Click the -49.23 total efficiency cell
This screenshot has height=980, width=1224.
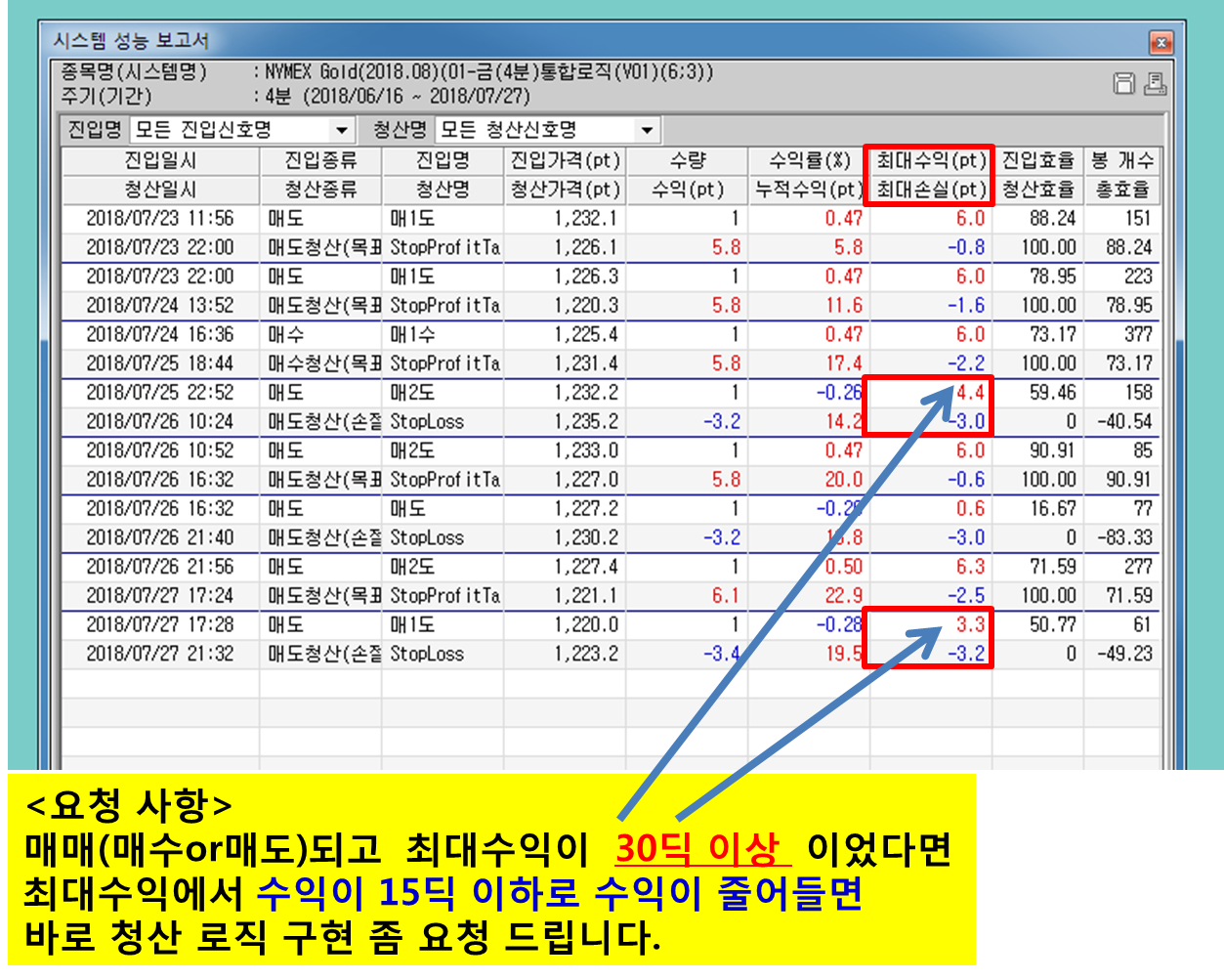tap(1123, 654)
